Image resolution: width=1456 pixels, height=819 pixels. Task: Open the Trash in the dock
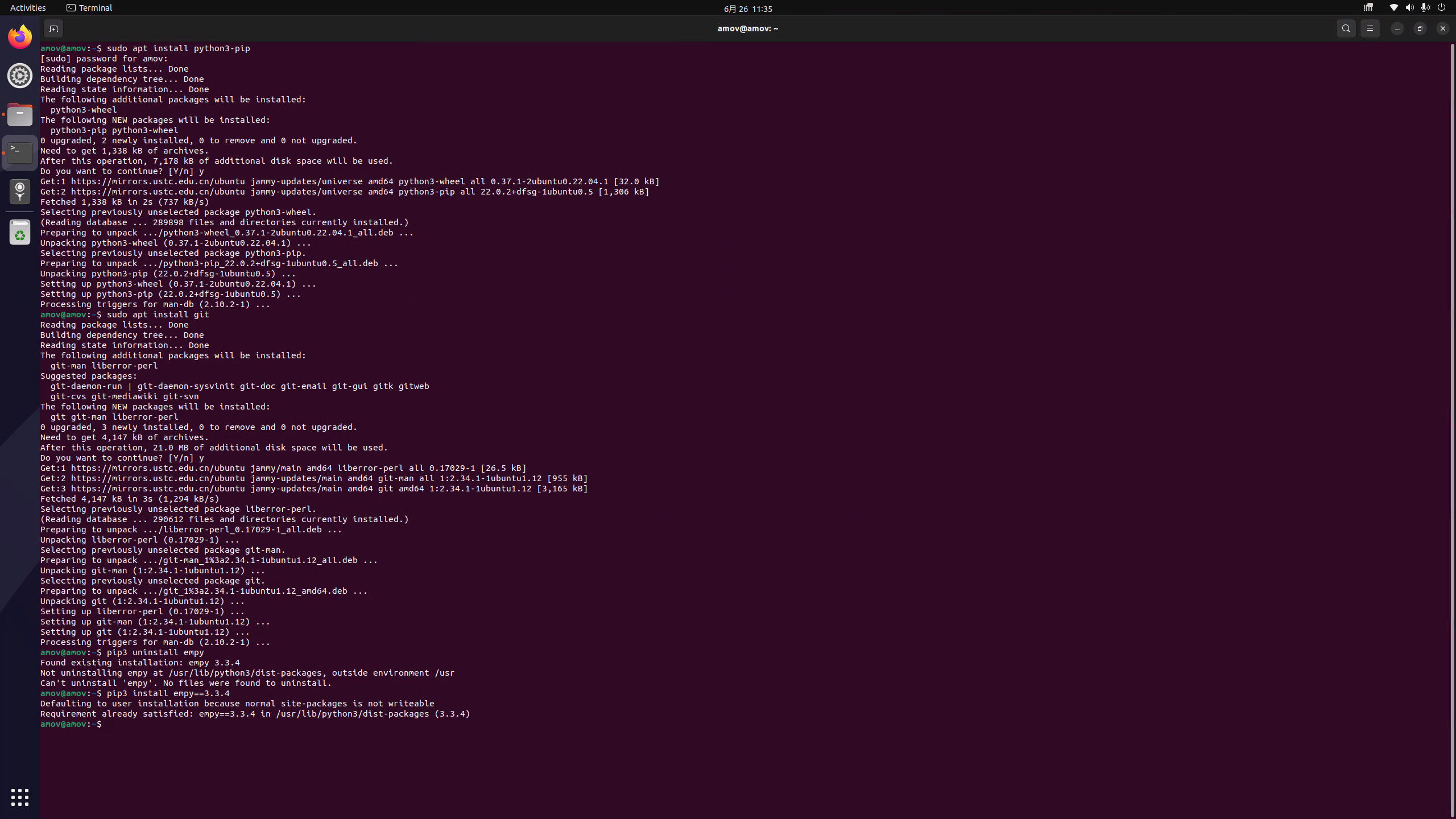(x=20, y=232)
